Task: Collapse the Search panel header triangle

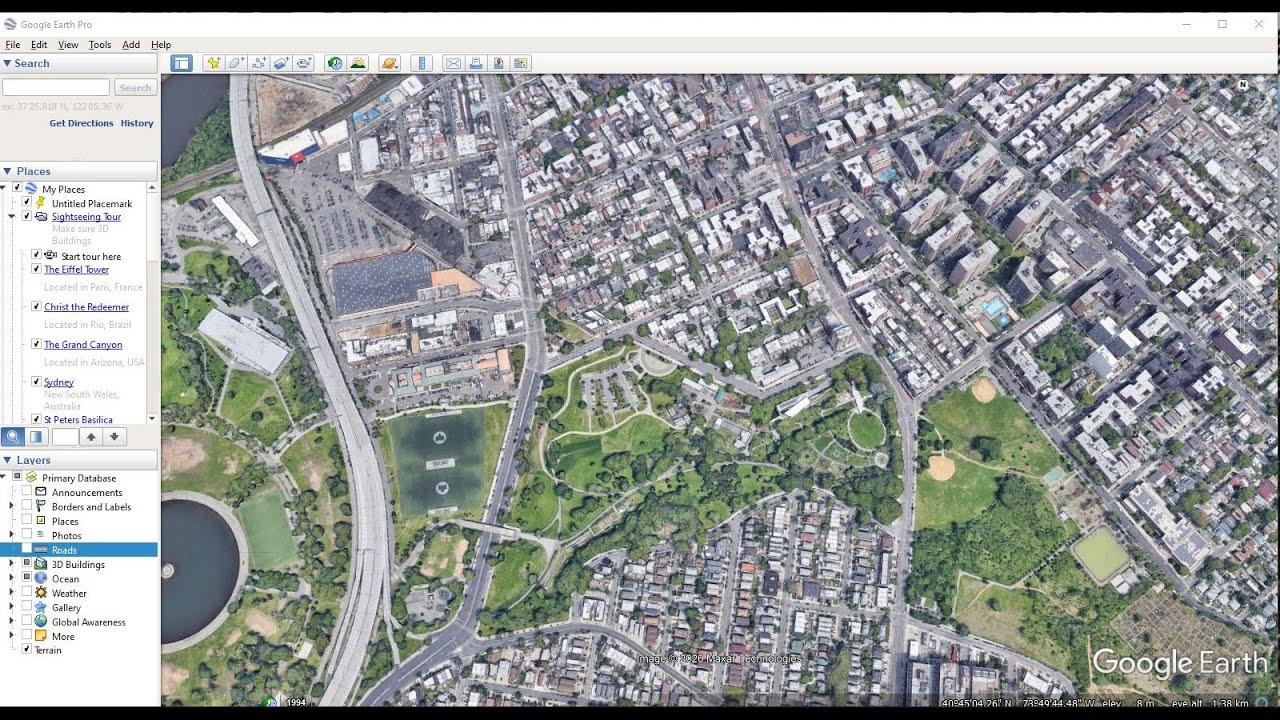Action: pos(7,63)
